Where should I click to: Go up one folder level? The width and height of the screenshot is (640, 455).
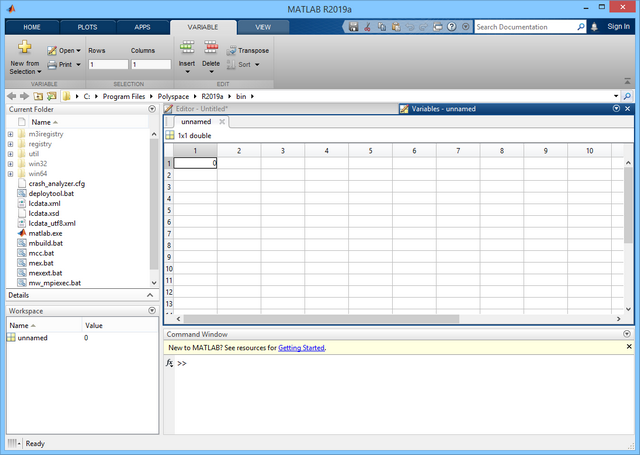[38, 96]
